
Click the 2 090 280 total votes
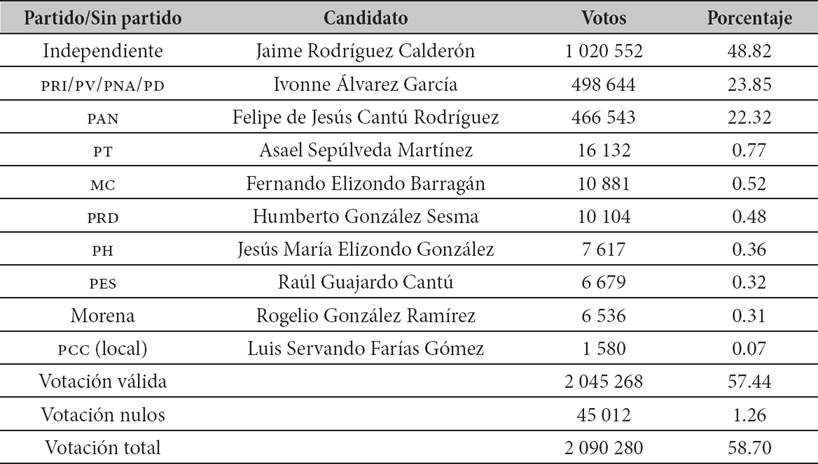[604, 447]
